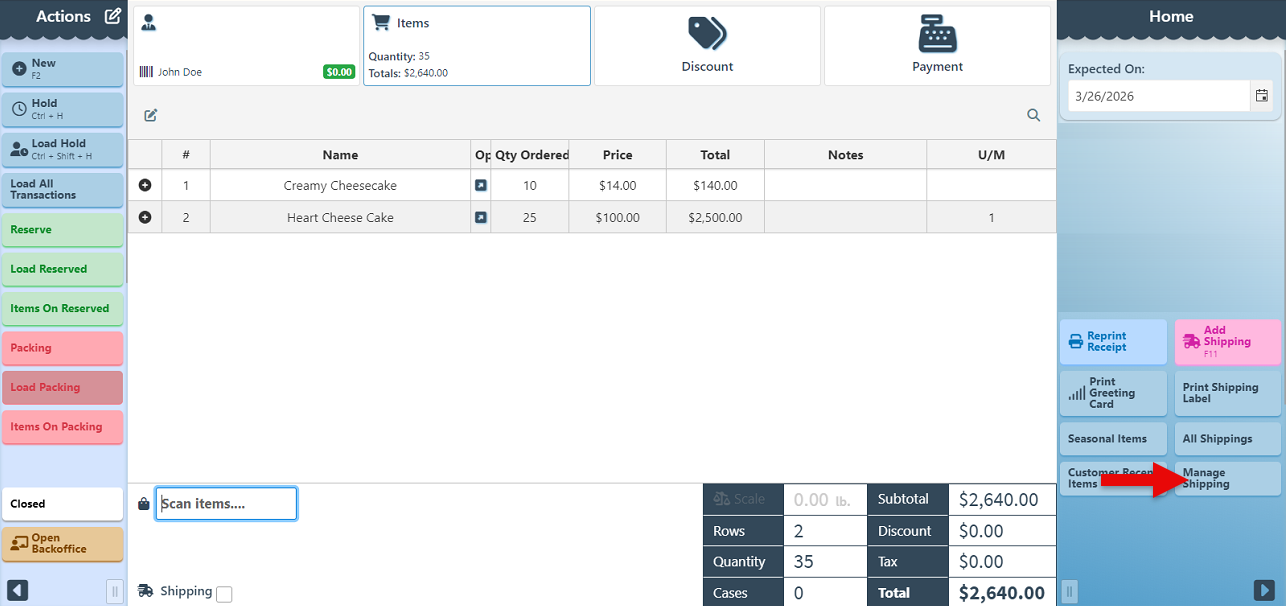Expand the Heart Cheese Cake row plus button

click(x=145, y=217)
